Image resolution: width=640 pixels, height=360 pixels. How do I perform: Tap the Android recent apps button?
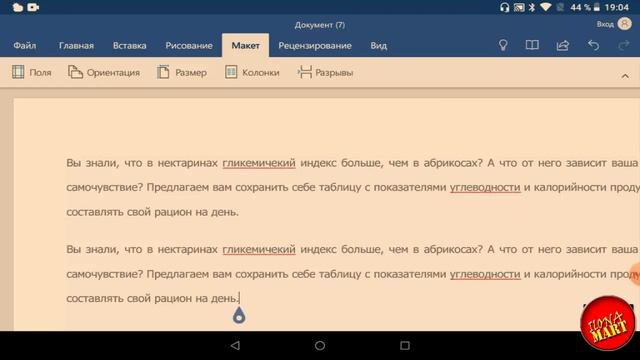tap(404, 345)
